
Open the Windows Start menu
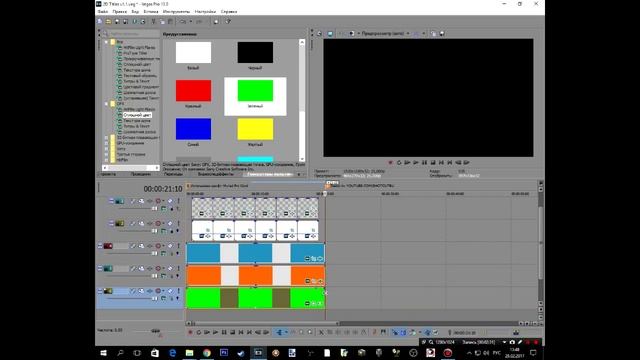(103, 353)
